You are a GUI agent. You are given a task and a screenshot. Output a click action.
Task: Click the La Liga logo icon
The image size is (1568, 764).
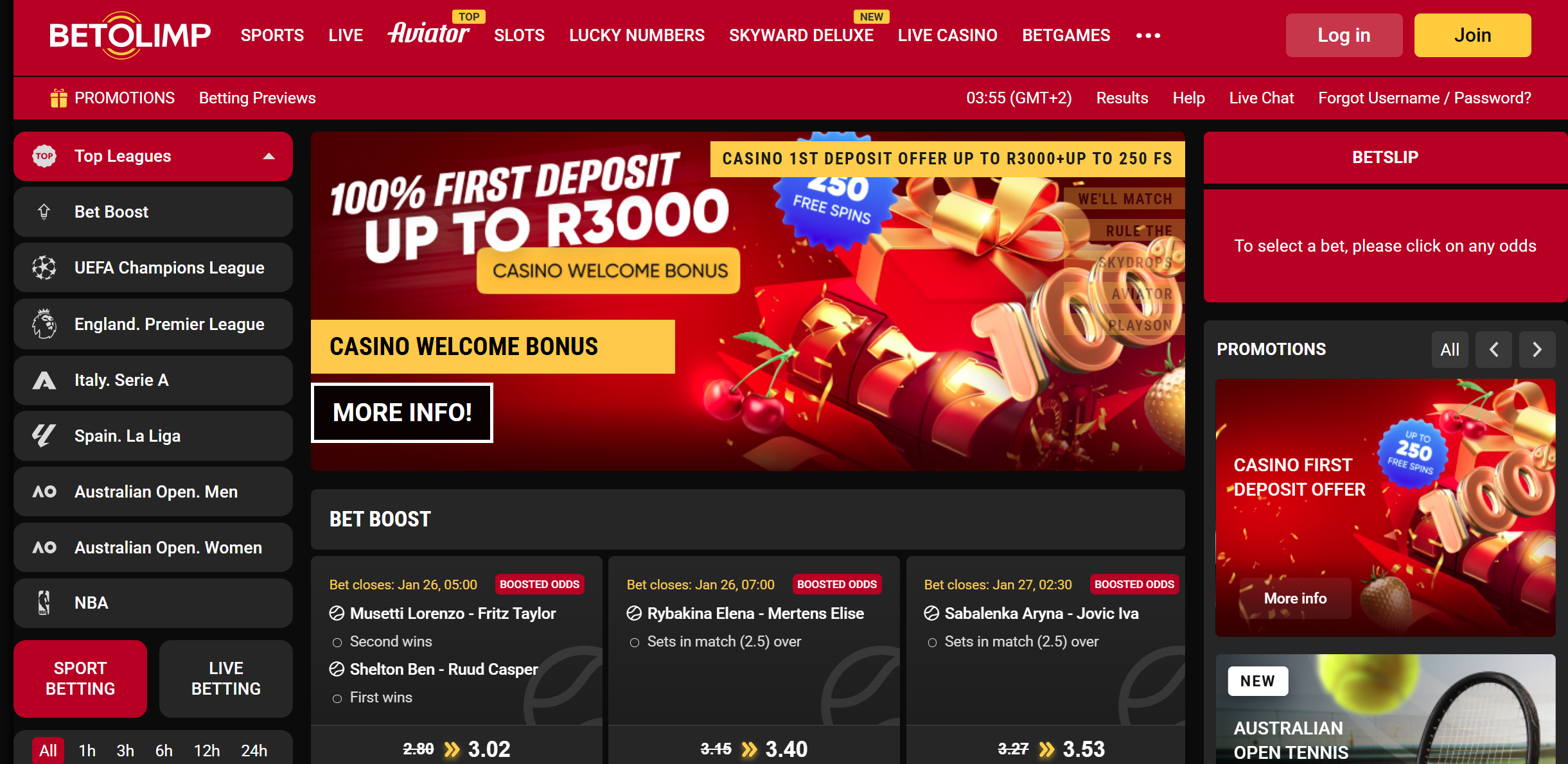44,436
